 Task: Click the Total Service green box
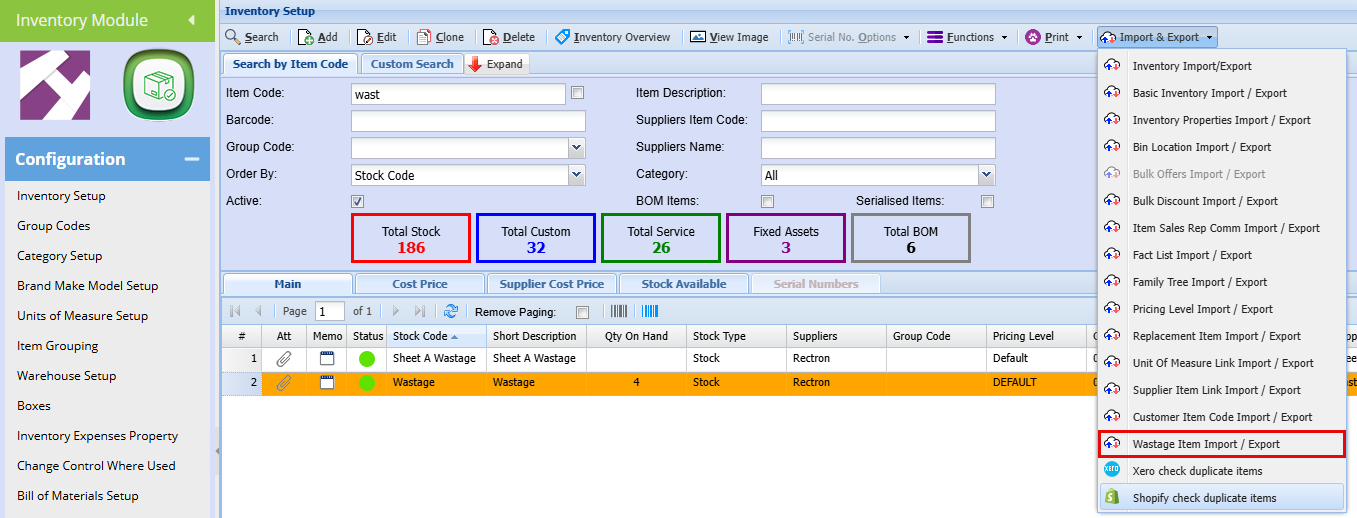661,238
